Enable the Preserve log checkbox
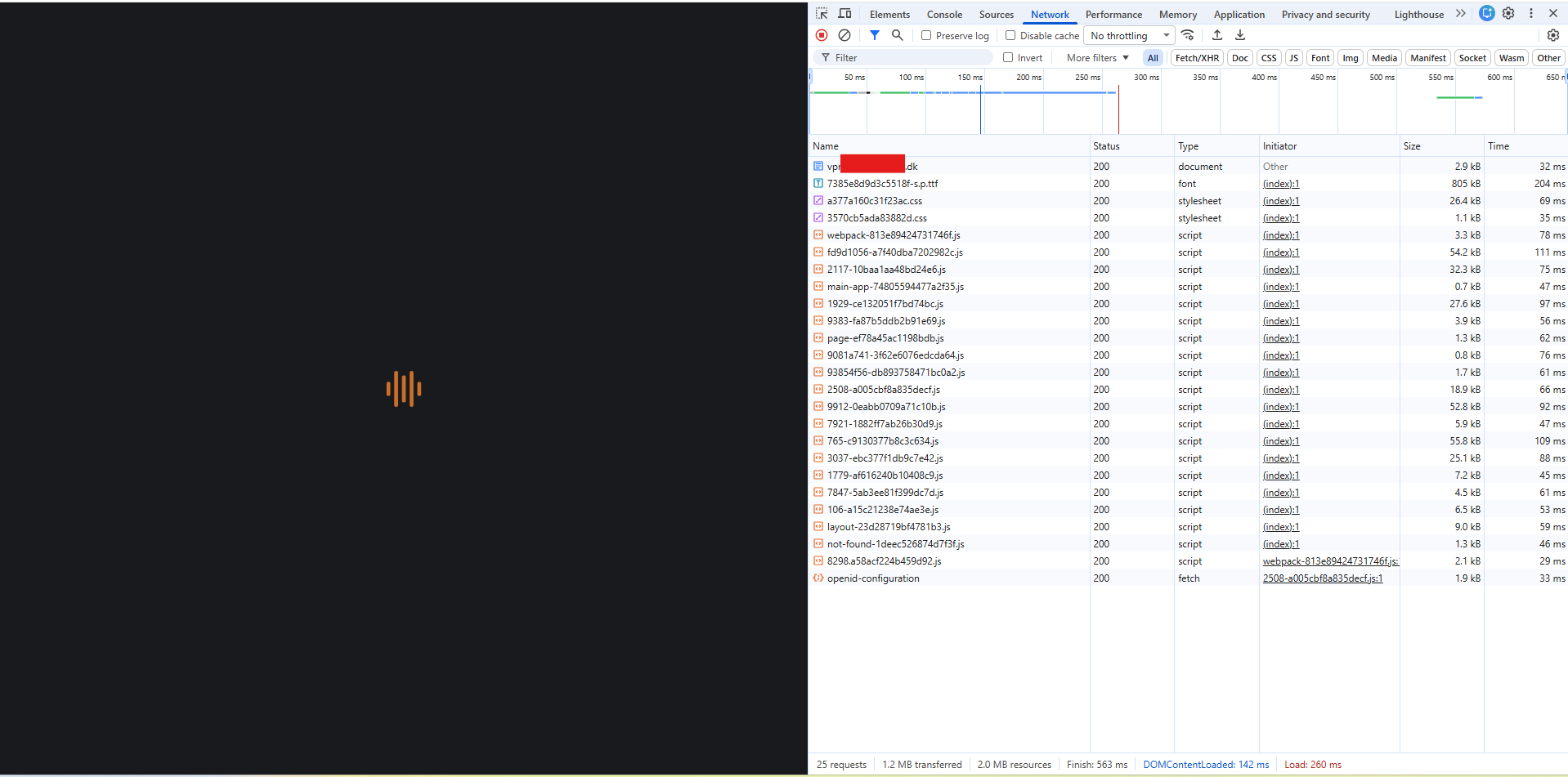 click(x=926, y=35)
